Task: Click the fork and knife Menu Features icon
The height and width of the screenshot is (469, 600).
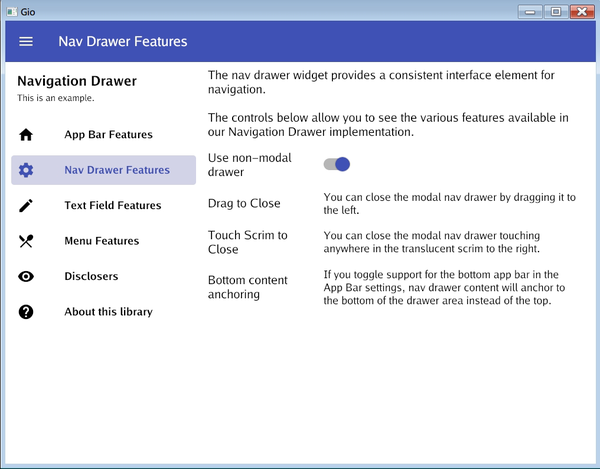Action: 26,241
